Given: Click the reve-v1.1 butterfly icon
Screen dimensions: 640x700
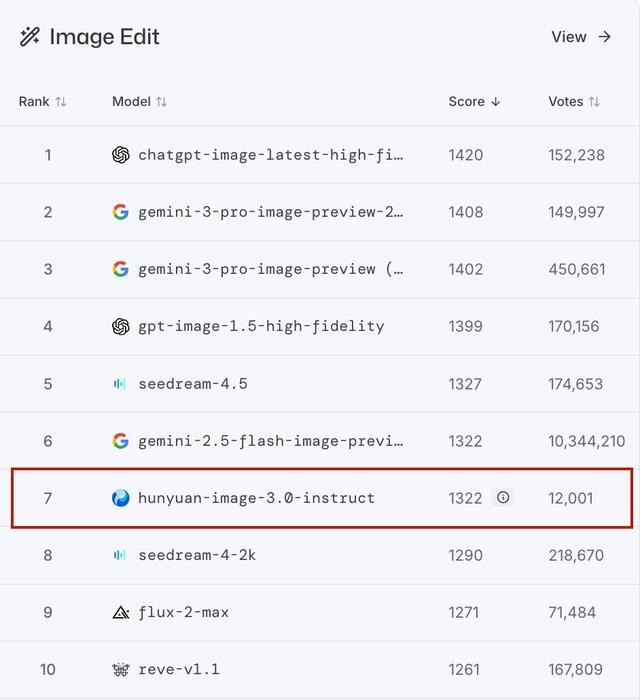Looking at the screenshot, I should pyautogui.click(x=121, y=669).
